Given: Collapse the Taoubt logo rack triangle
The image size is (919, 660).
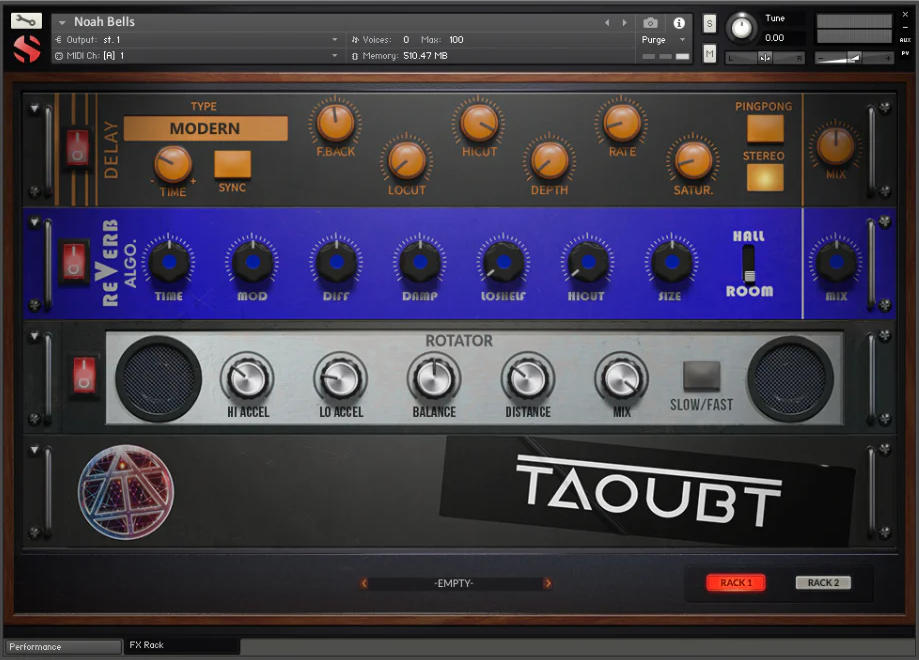Looking at the screenshot, I should click(x=34, y=450).
